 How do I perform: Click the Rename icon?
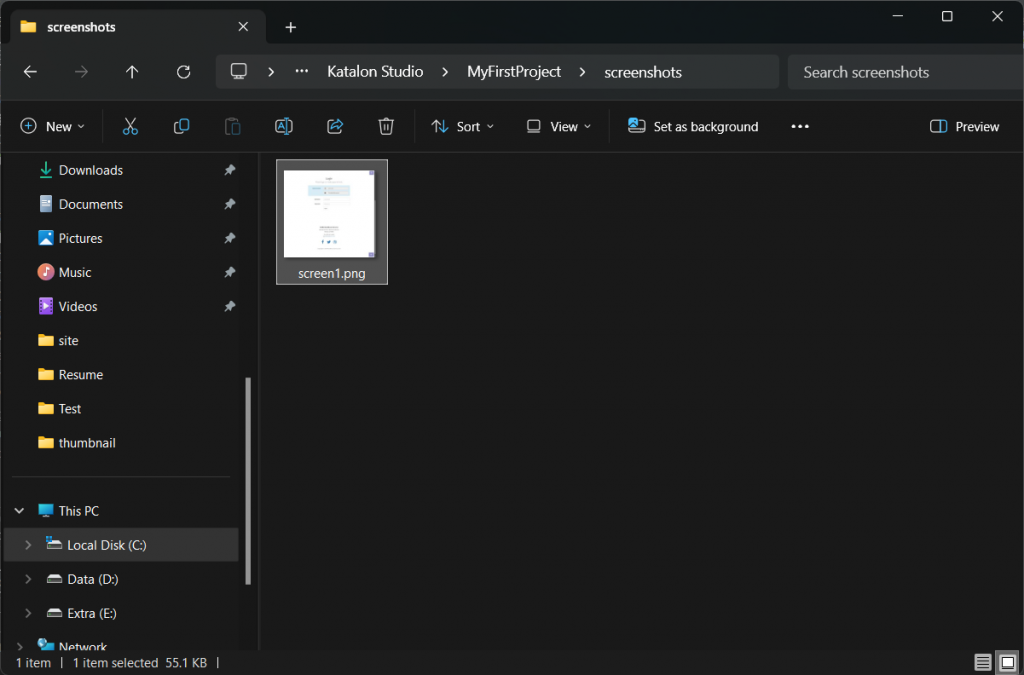coord(283,126)
